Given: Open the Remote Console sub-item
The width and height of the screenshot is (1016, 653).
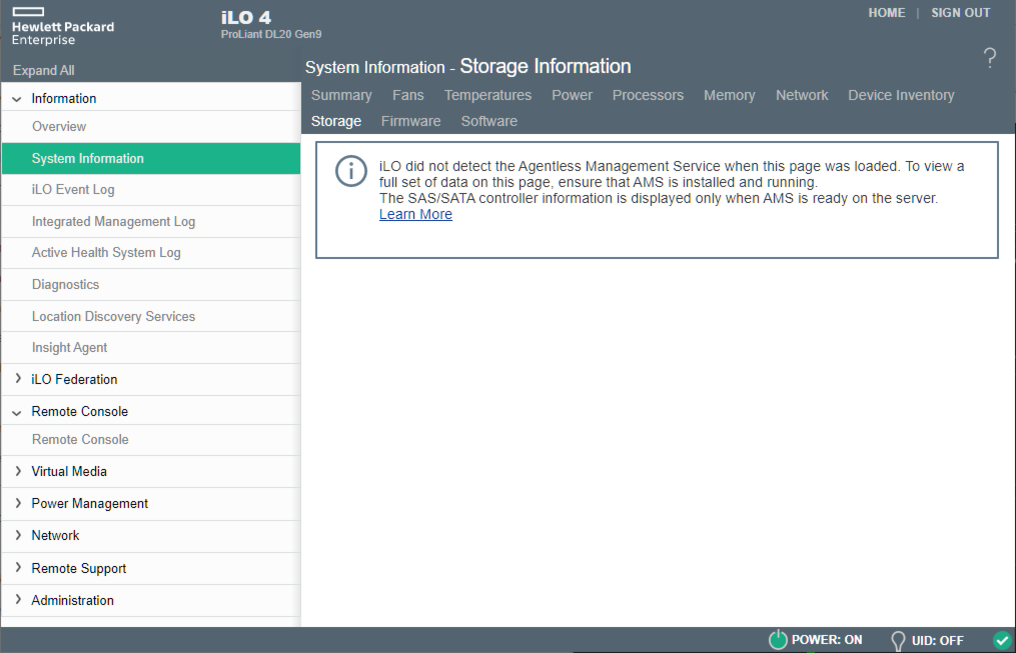Looking at the screenshot, I should [x=151, y=440].
